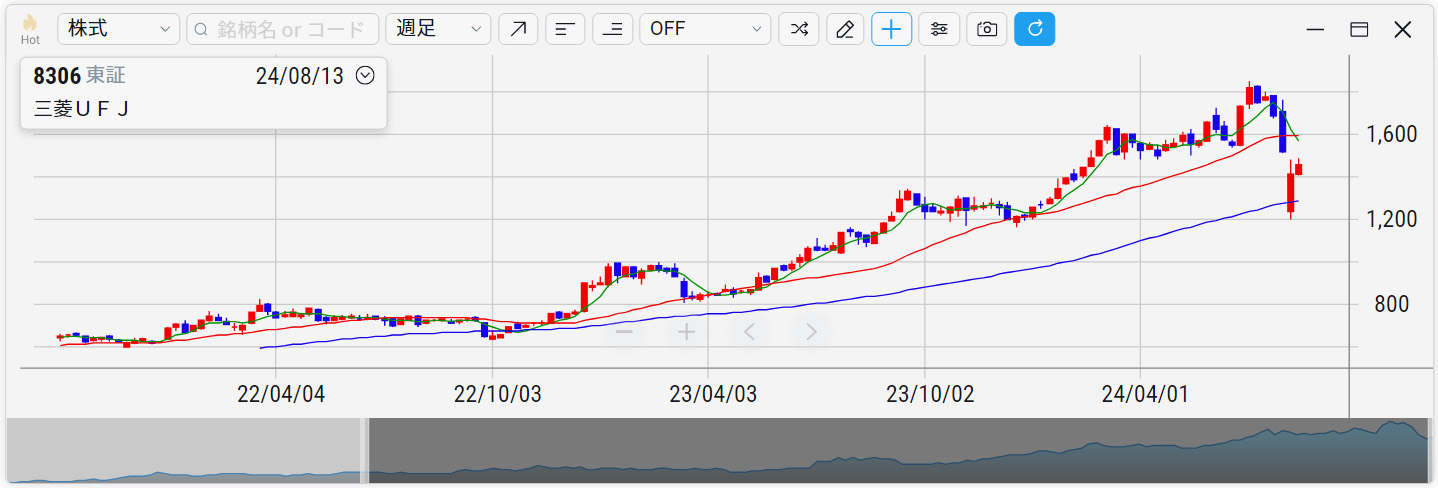Click the light unselected navigator area
Screen dimensions: 1438x488
click(183, 451)
